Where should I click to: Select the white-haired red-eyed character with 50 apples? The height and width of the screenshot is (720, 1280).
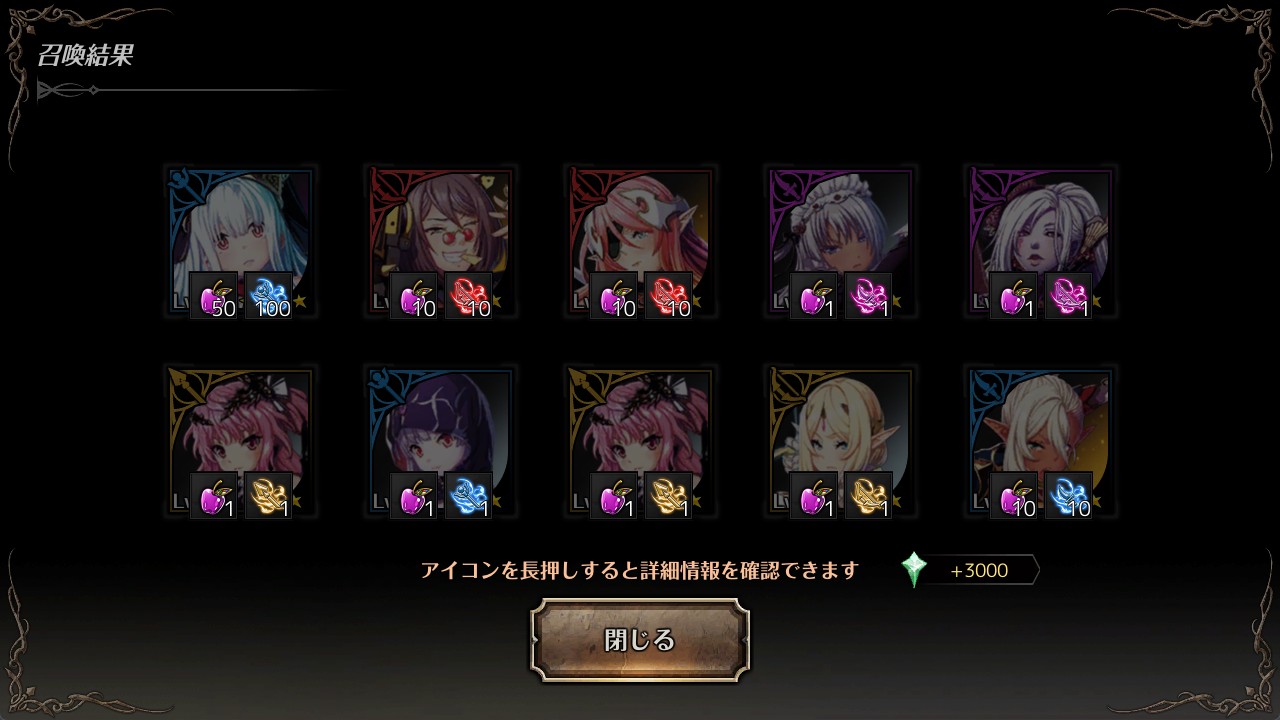coord(241,241)
